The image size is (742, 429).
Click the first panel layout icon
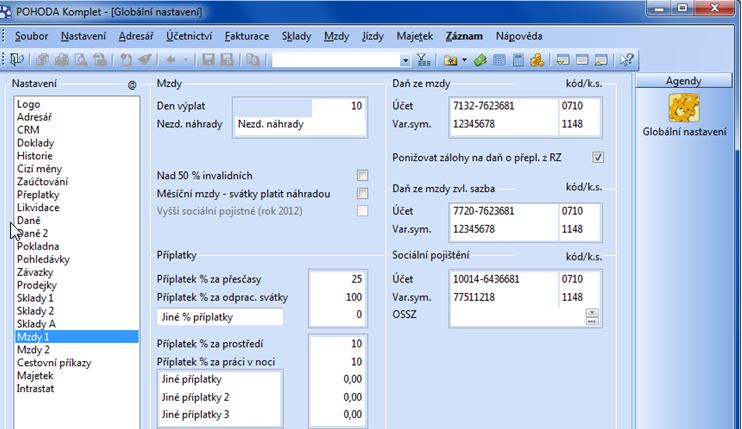pyautogui.click(x=563, y=60)
